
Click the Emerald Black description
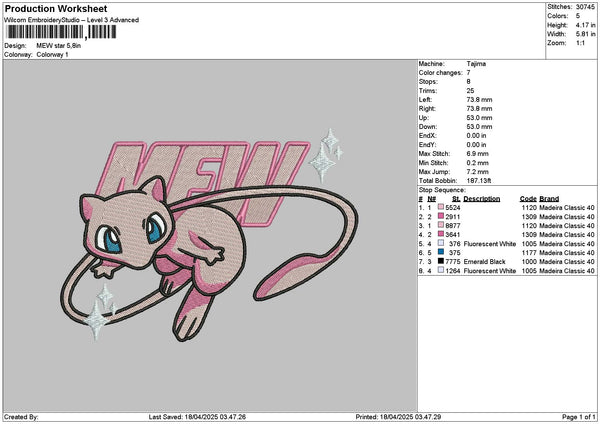tap(484, 262)
